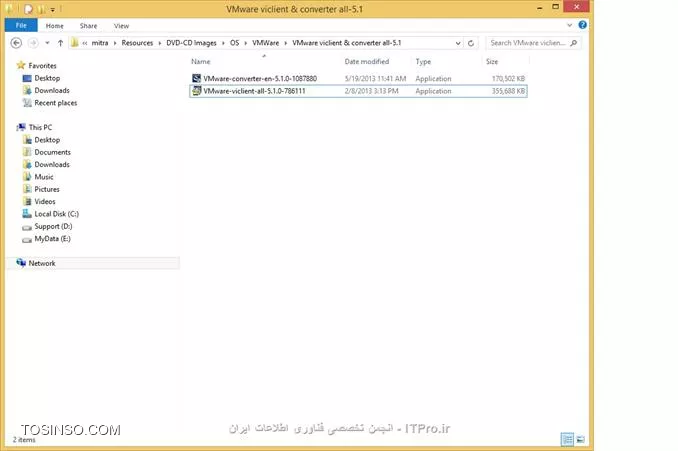
Task: Open the Videos folder
Action: click(45, 202)
